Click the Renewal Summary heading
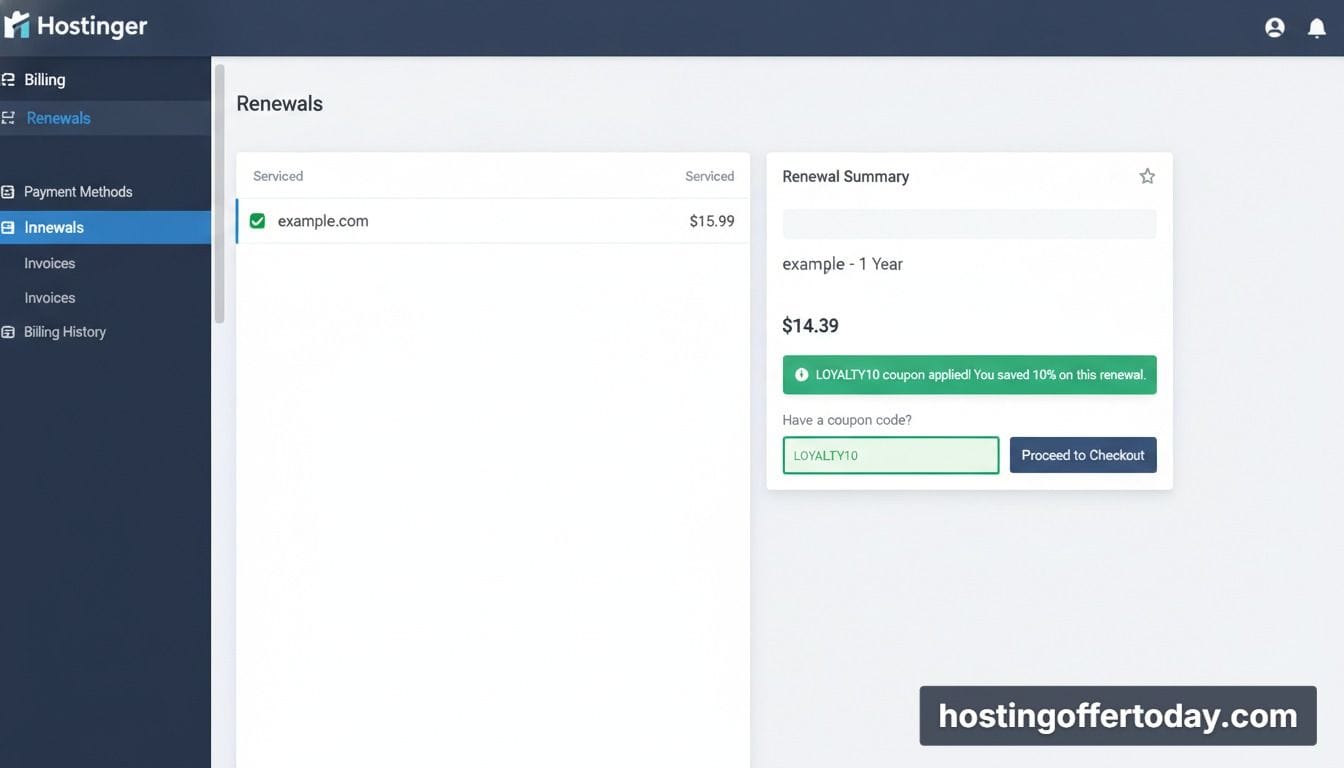1344x768 pixels. point(845,176)
